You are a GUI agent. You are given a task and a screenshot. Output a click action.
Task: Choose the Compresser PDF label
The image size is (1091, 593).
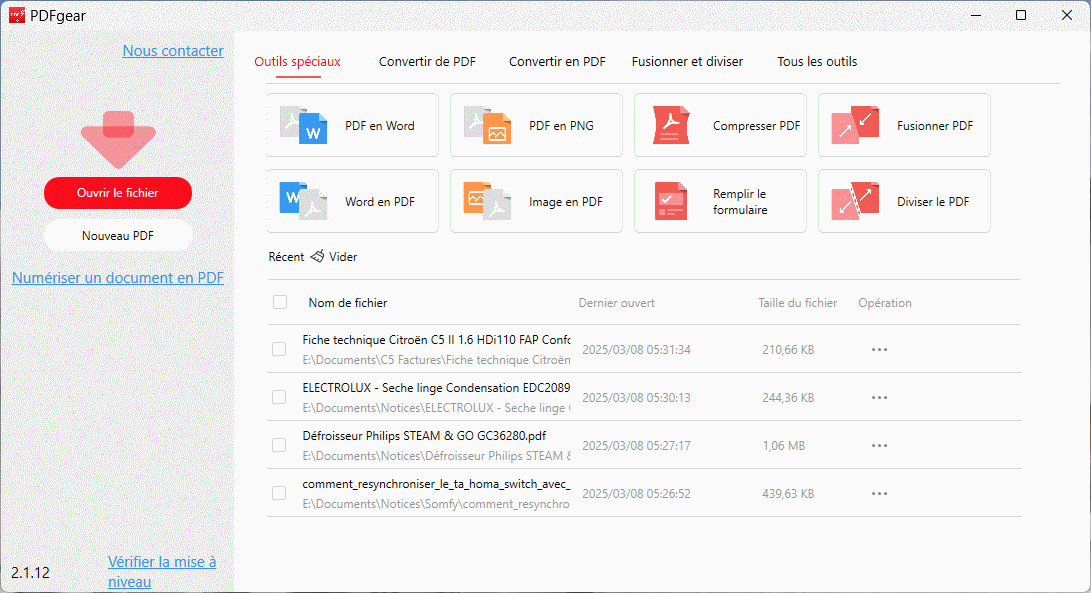point(756,126)
